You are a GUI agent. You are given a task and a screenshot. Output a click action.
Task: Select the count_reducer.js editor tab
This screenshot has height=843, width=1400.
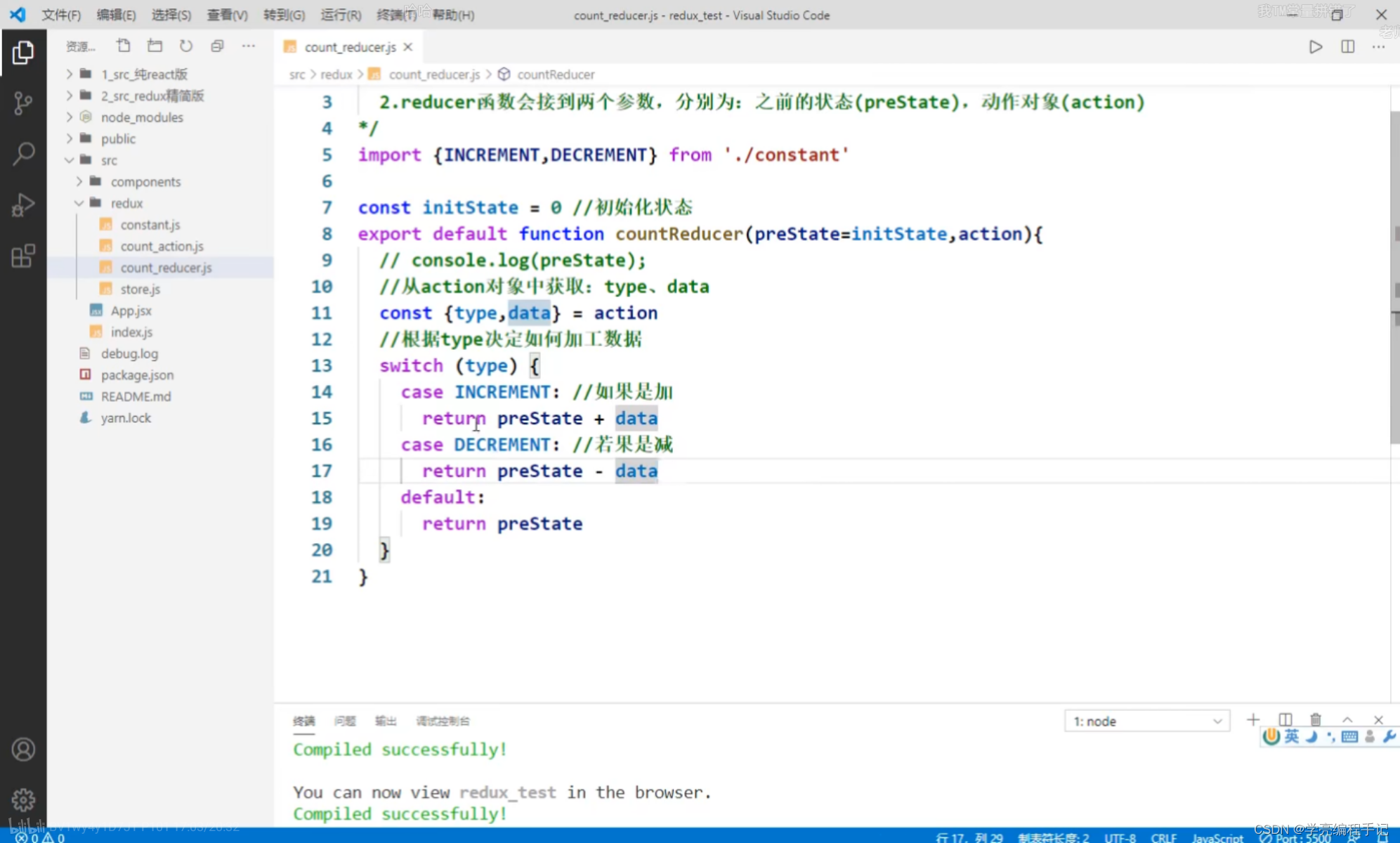(349, 47)
